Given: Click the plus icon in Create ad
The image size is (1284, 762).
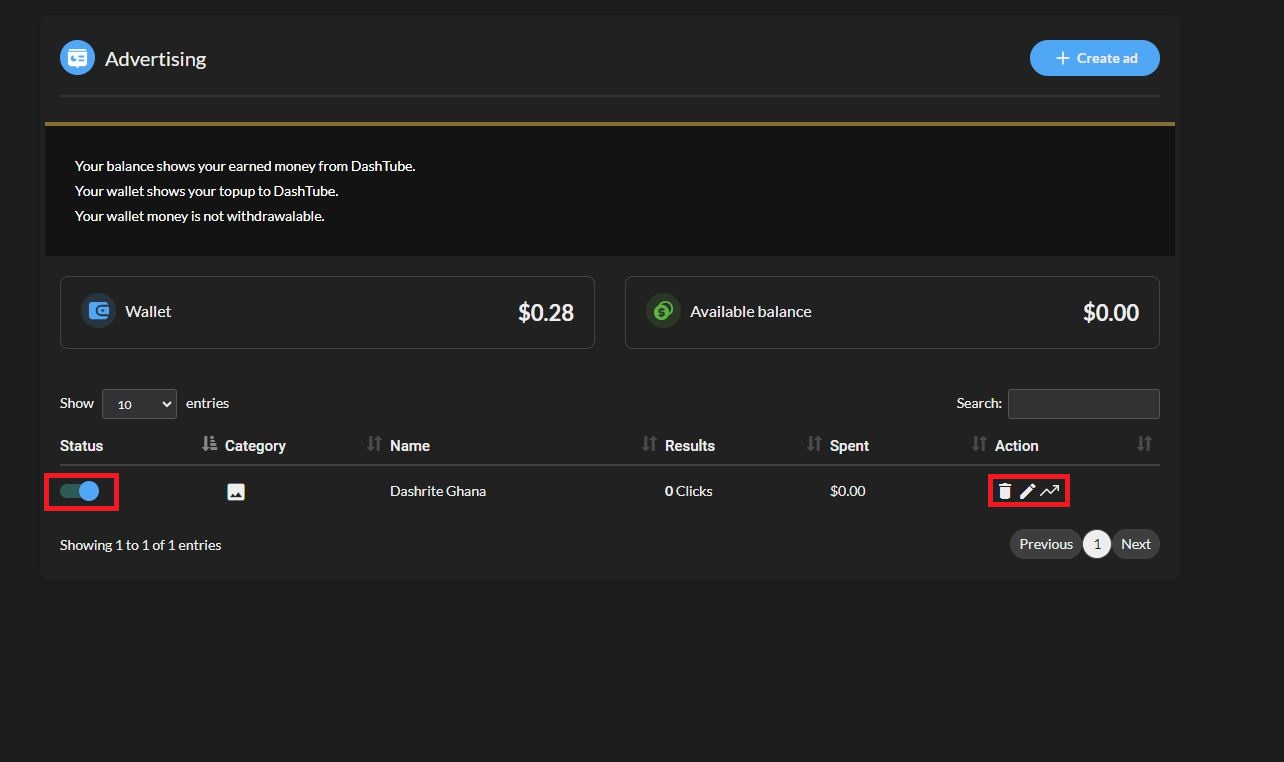Looking at the screenshot, I should [1062, 58].
